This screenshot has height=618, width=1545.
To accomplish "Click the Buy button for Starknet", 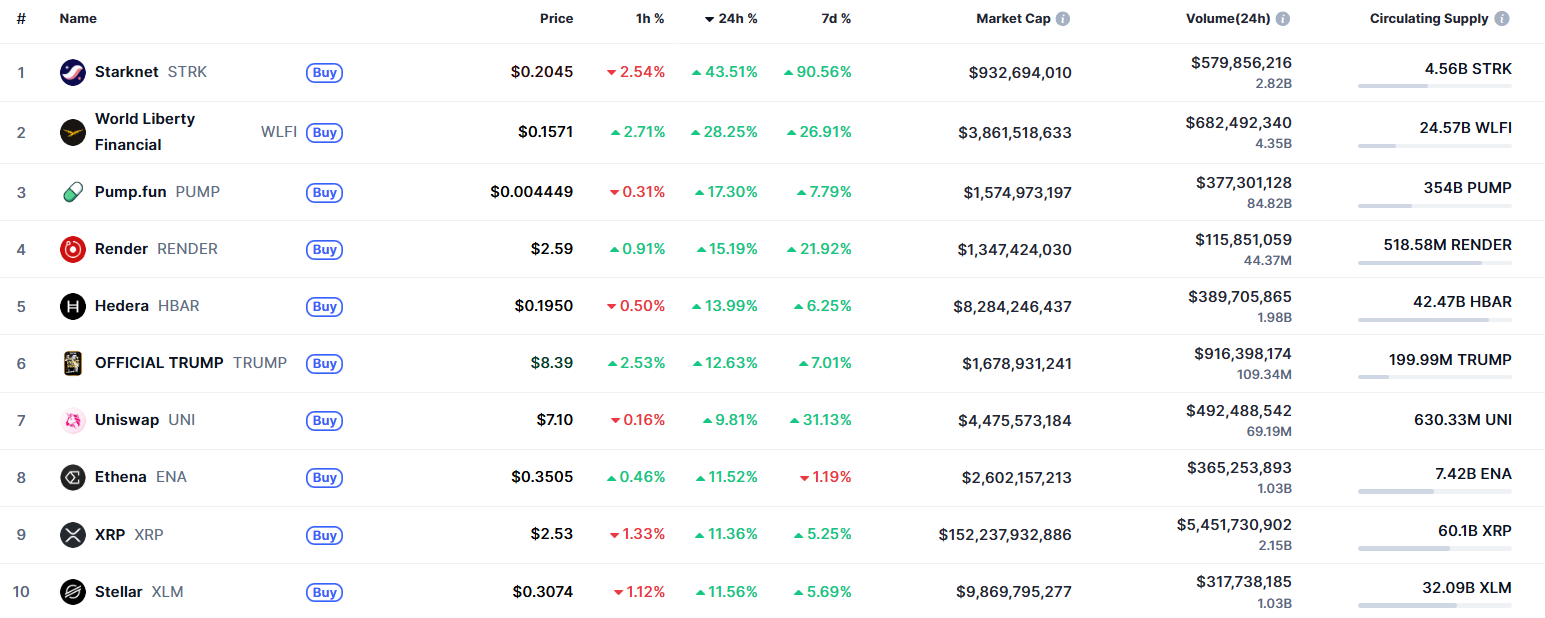I will [324, 72].
